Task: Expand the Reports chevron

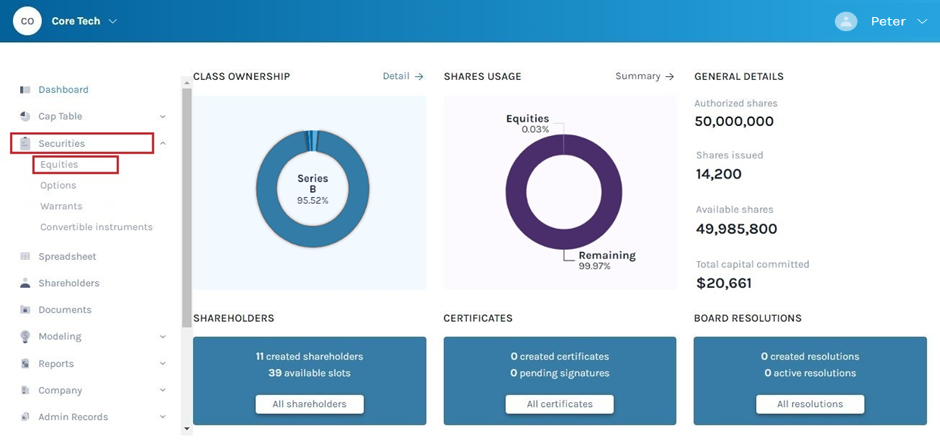Action: click(x=163, y=364)
